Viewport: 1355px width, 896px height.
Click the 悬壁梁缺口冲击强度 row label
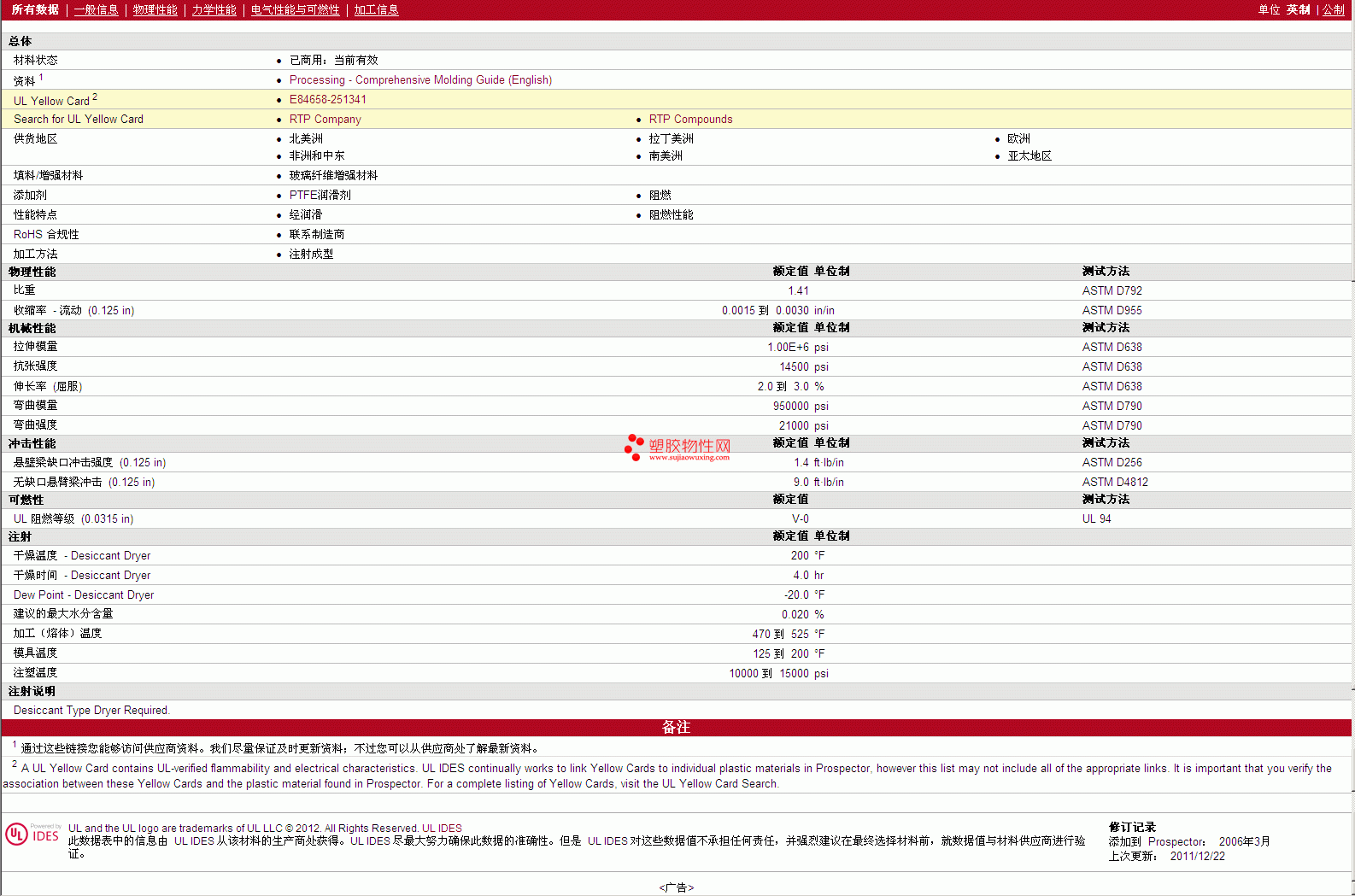pyautogui.click(x=90, y=462)
